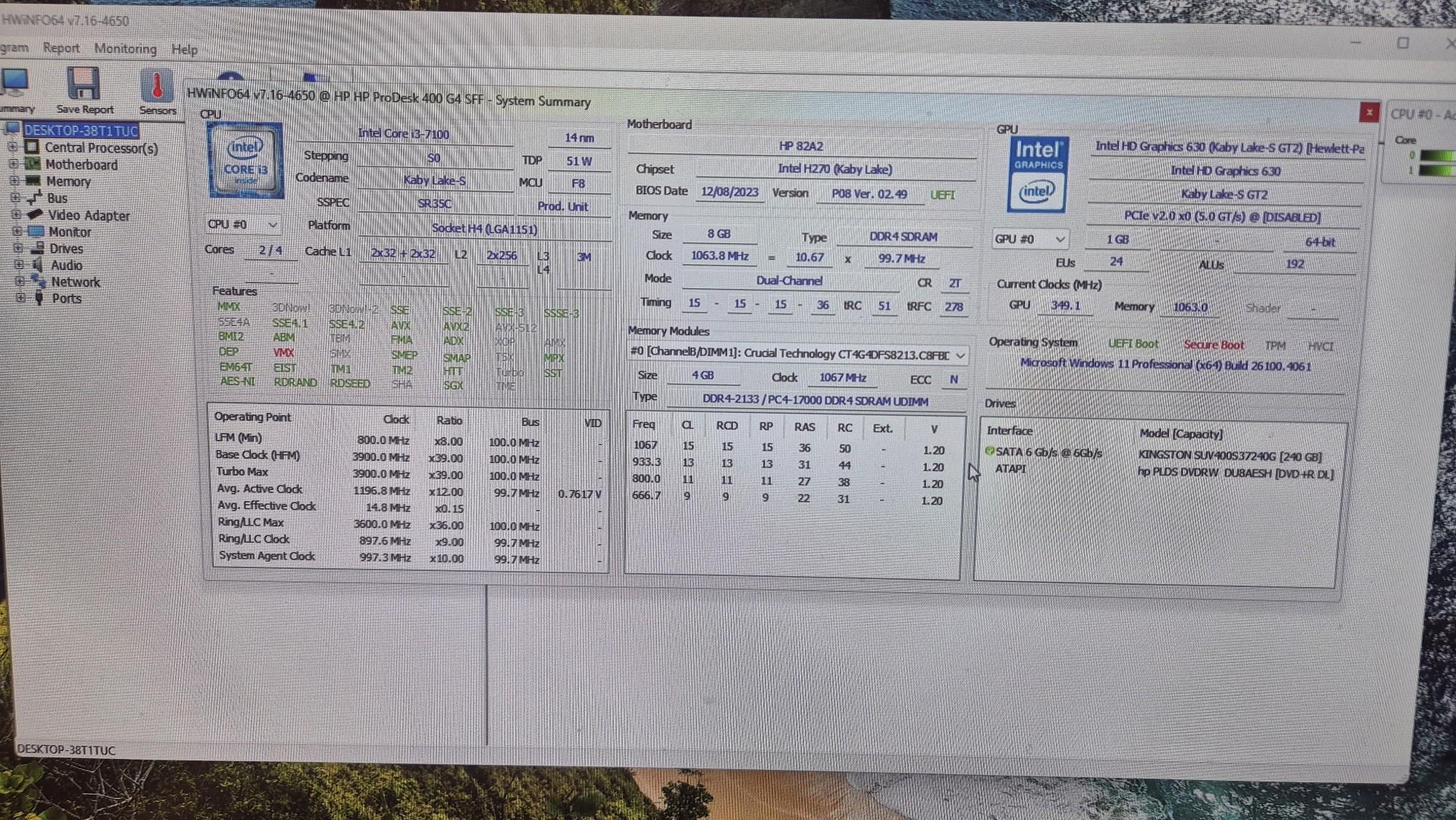Expand the Motherboard tree node
The height and width of the screenshot is (820, 1456).
click(x=13, y=164)
